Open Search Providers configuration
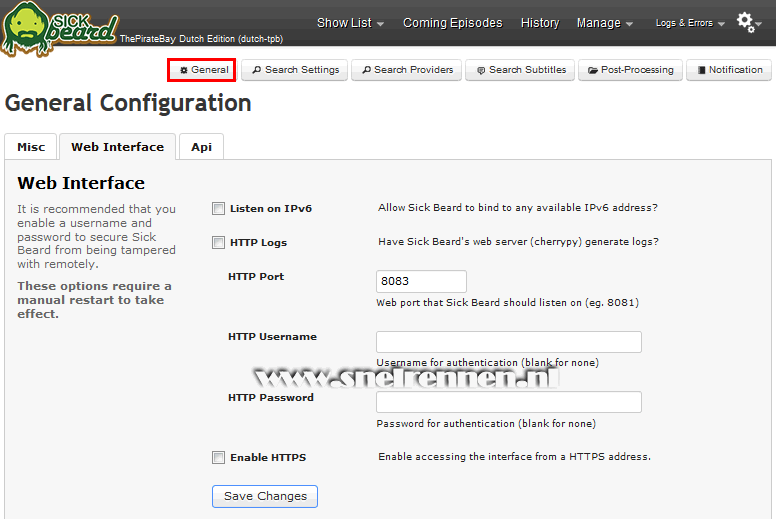Image resolution: width=776 pixels, height=519 pixels. (406, 70)
